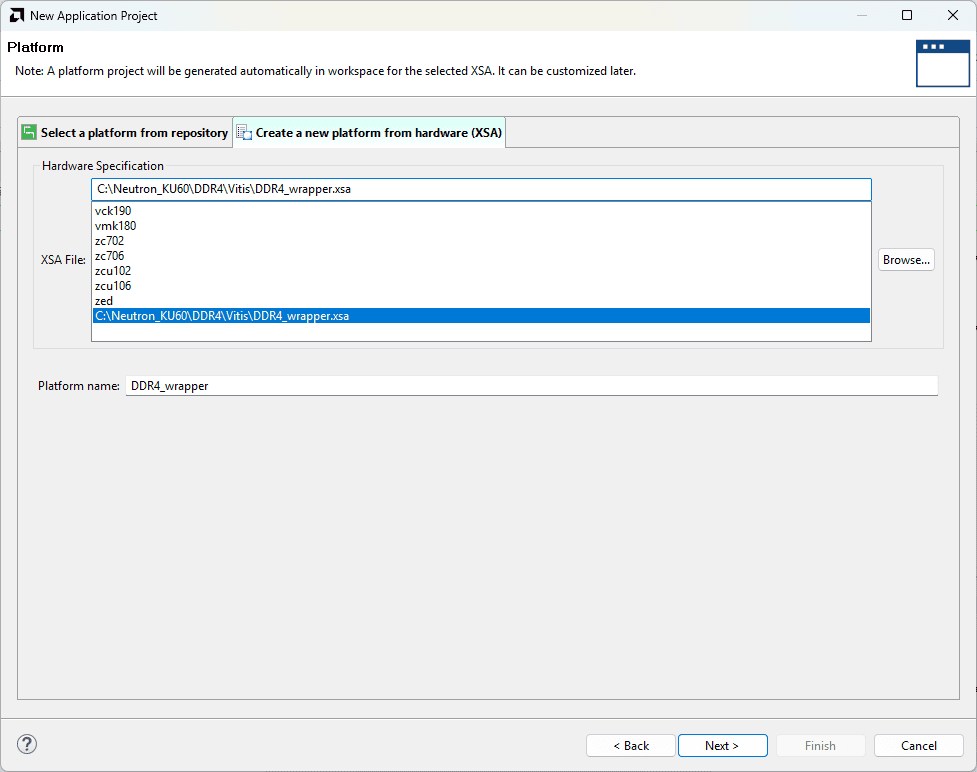Select vck190 from the XSA list
The image size is (977, 772).
[113, 211]
